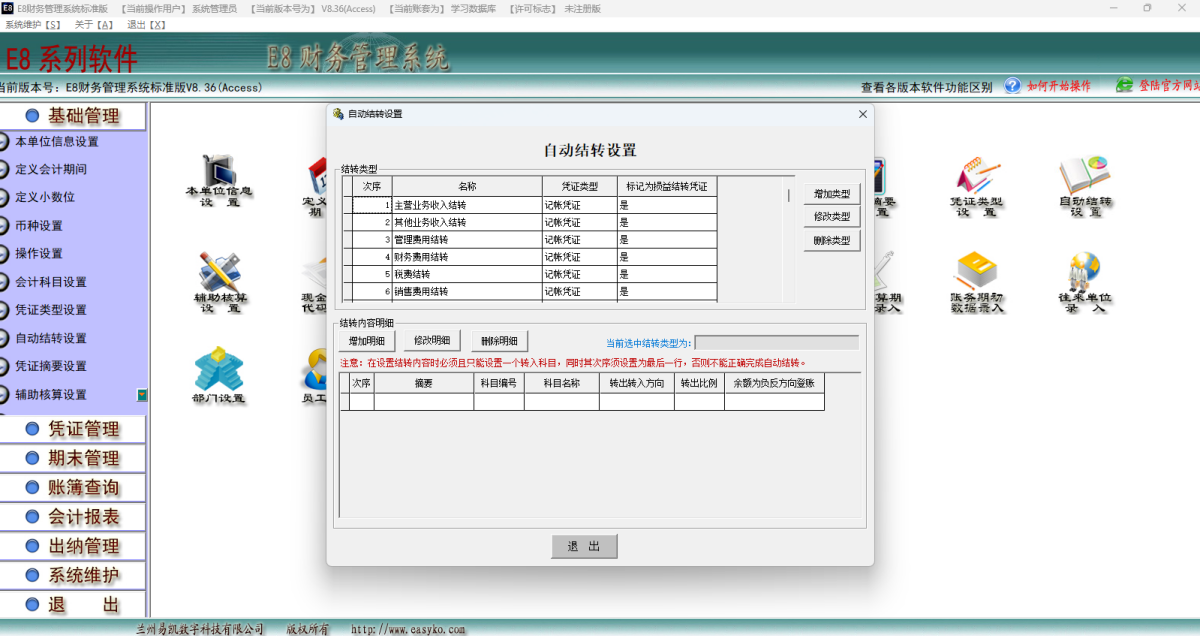Open the 系统维护【S】 menu
Screen dimensions: 1200x636
coord(33,26)
